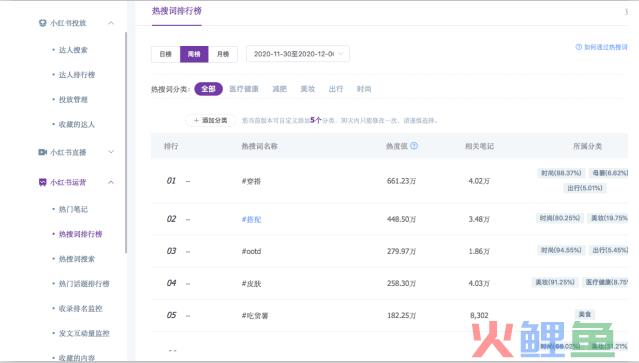639x363 pixels.
Task: Open 收藏的达人 in the sidebar
Action: coord(77,124)
